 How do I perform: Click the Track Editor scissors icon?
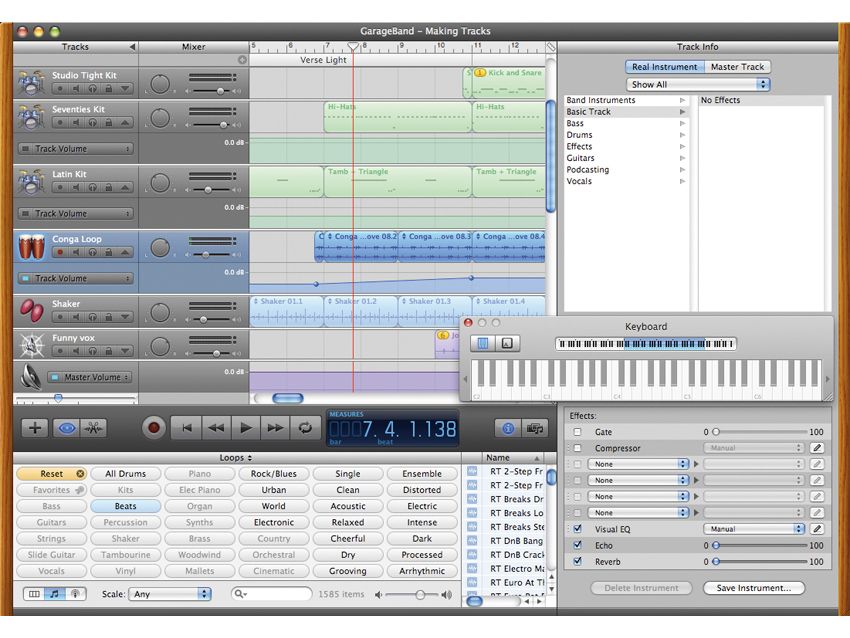pos(92,428)
